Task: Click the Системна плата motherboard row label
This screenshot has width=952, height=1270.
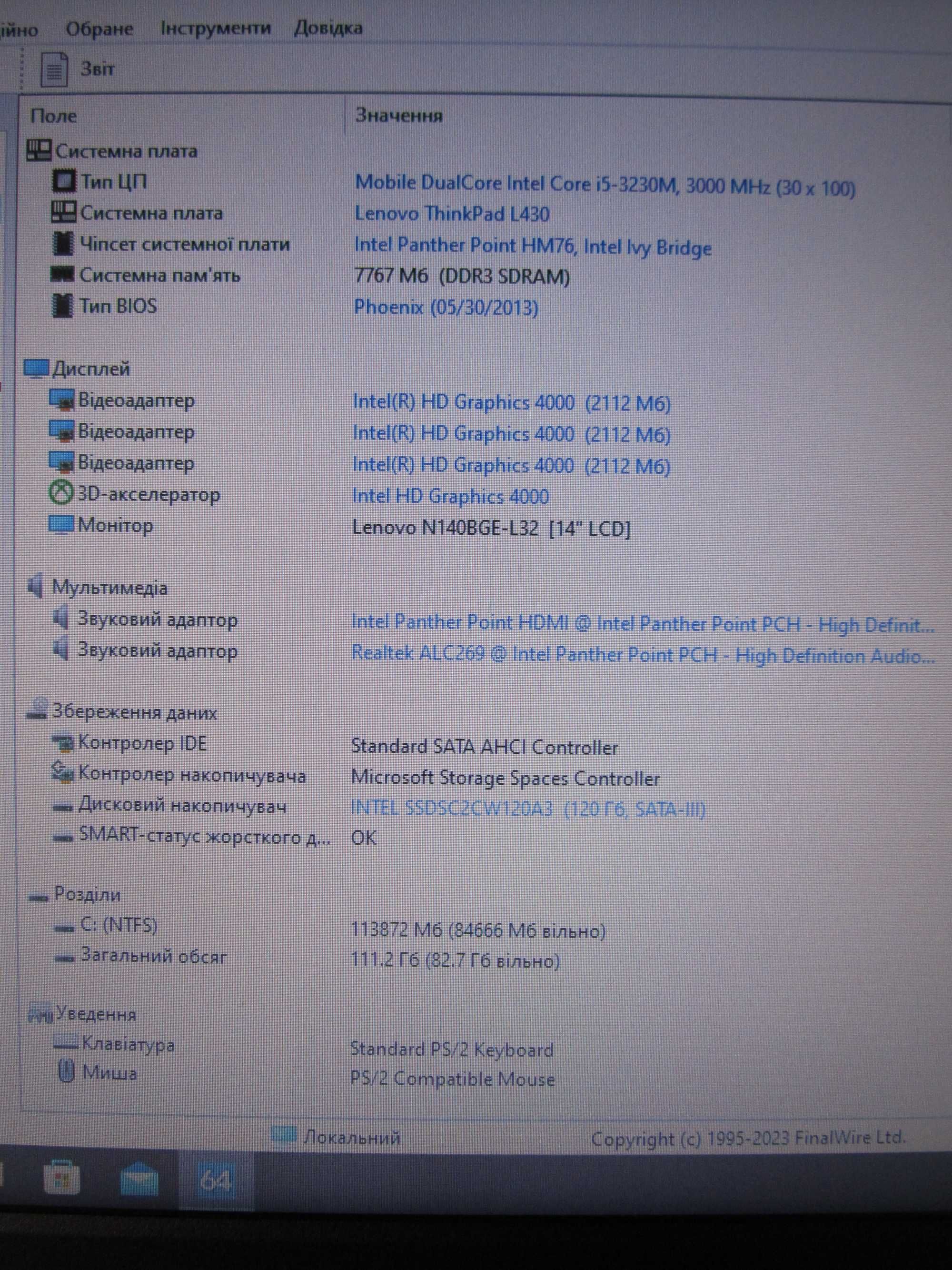Action: (151, 213)
